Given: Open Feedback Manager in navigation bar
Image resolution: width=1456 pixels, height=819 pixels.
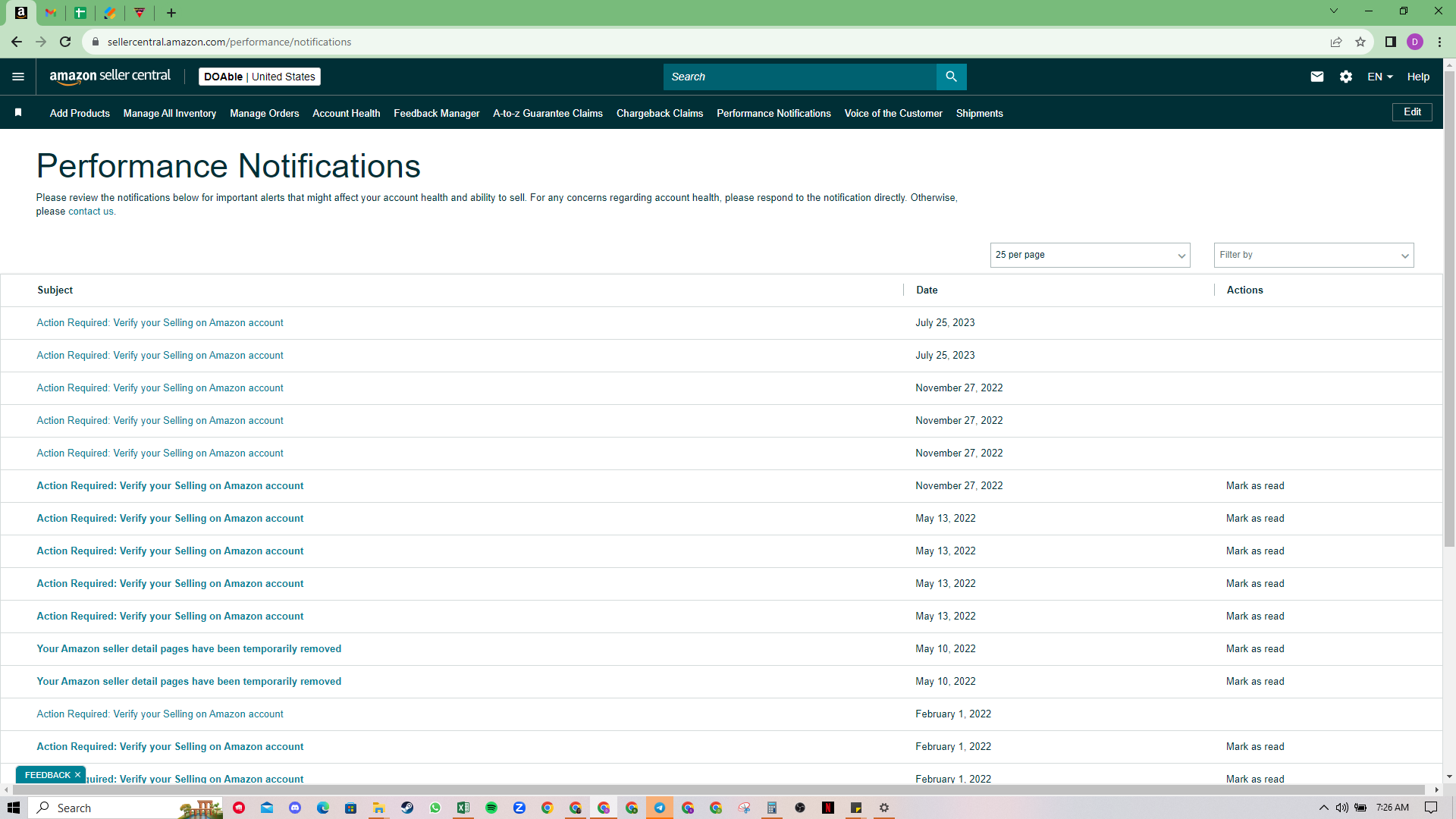Looking at the screenshot, I should (436, 113).
